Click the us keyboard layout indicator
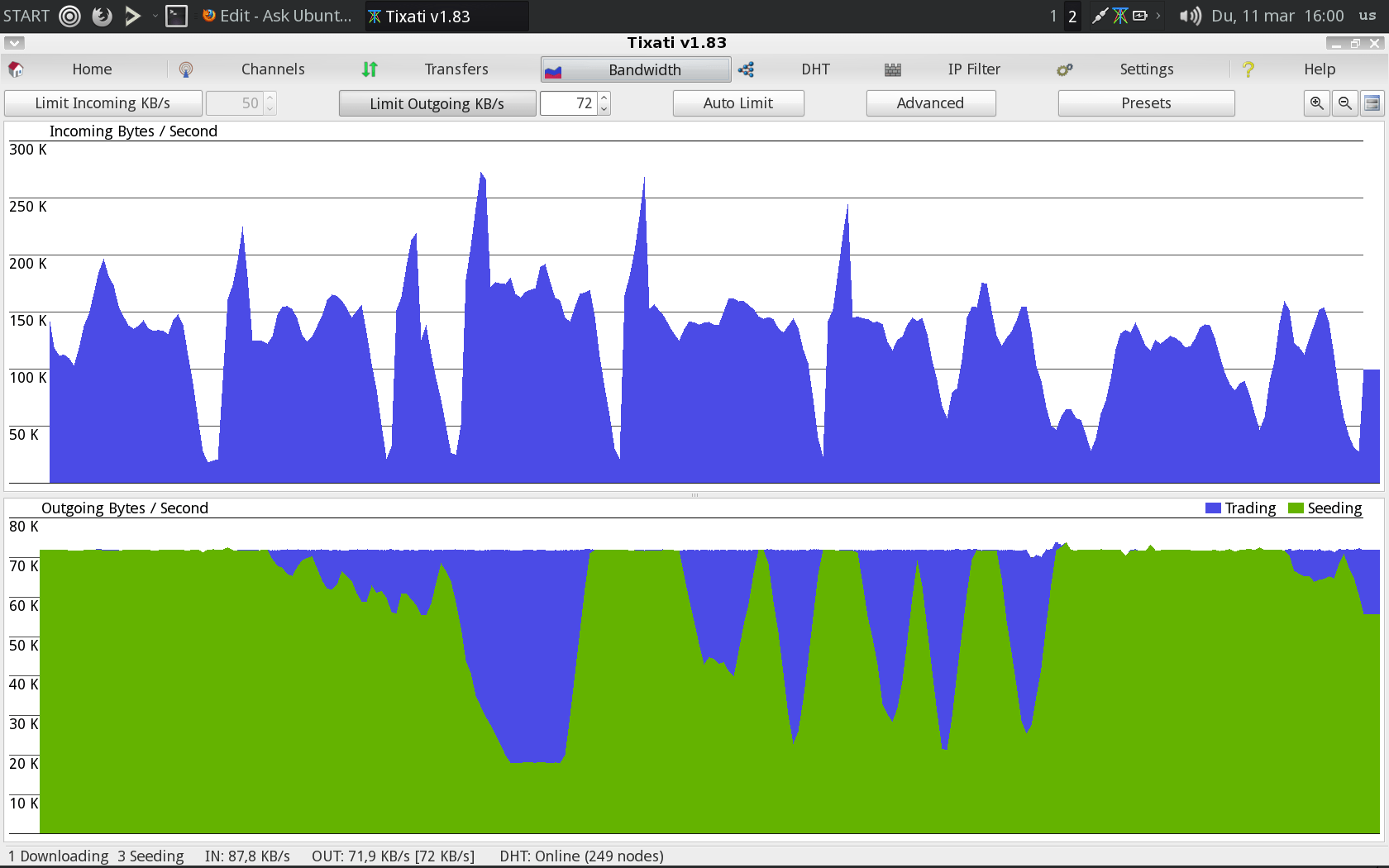 [x=1368, y=16]
